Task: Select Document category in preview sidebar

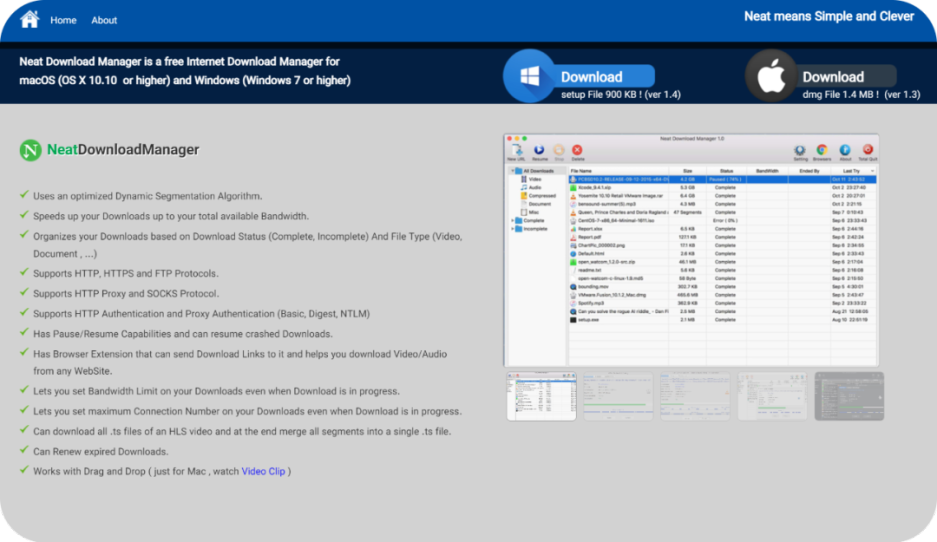Action: [x=535, y=204]
